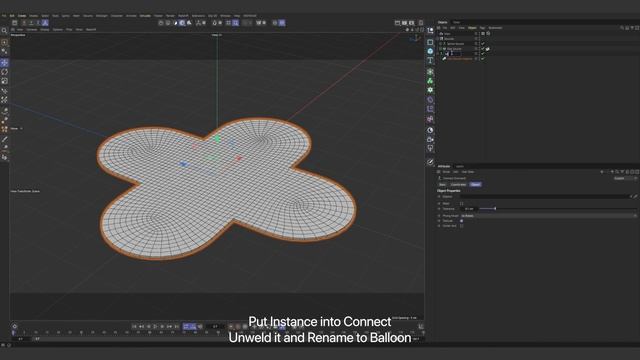640x360 pixels.
Task: Click the Attribute Manager back arrow
Action: click(602, 172)
